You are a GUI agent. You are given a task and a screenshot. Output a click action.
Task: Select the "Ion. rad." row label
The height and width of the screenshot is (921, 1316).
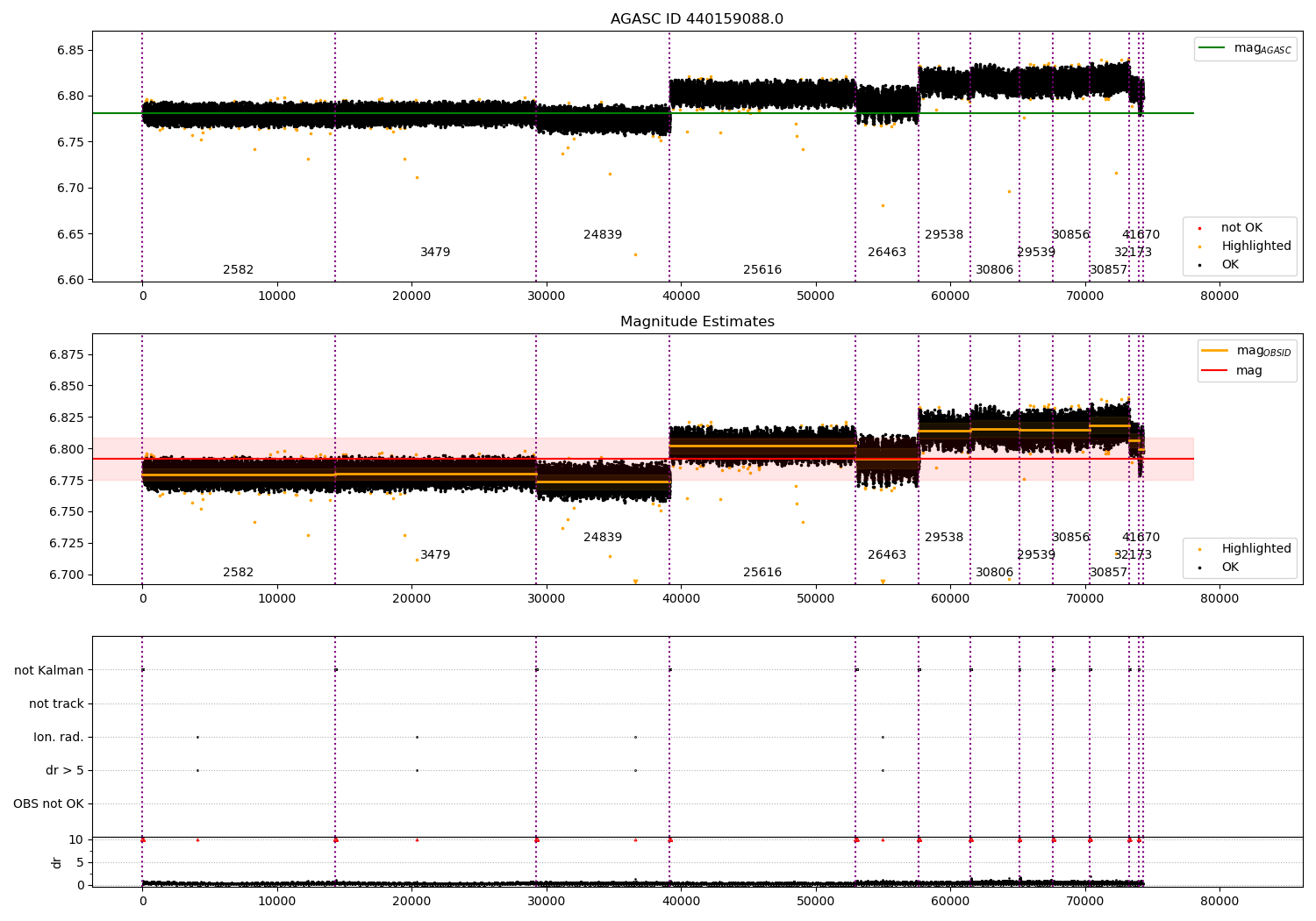point(59,737)
